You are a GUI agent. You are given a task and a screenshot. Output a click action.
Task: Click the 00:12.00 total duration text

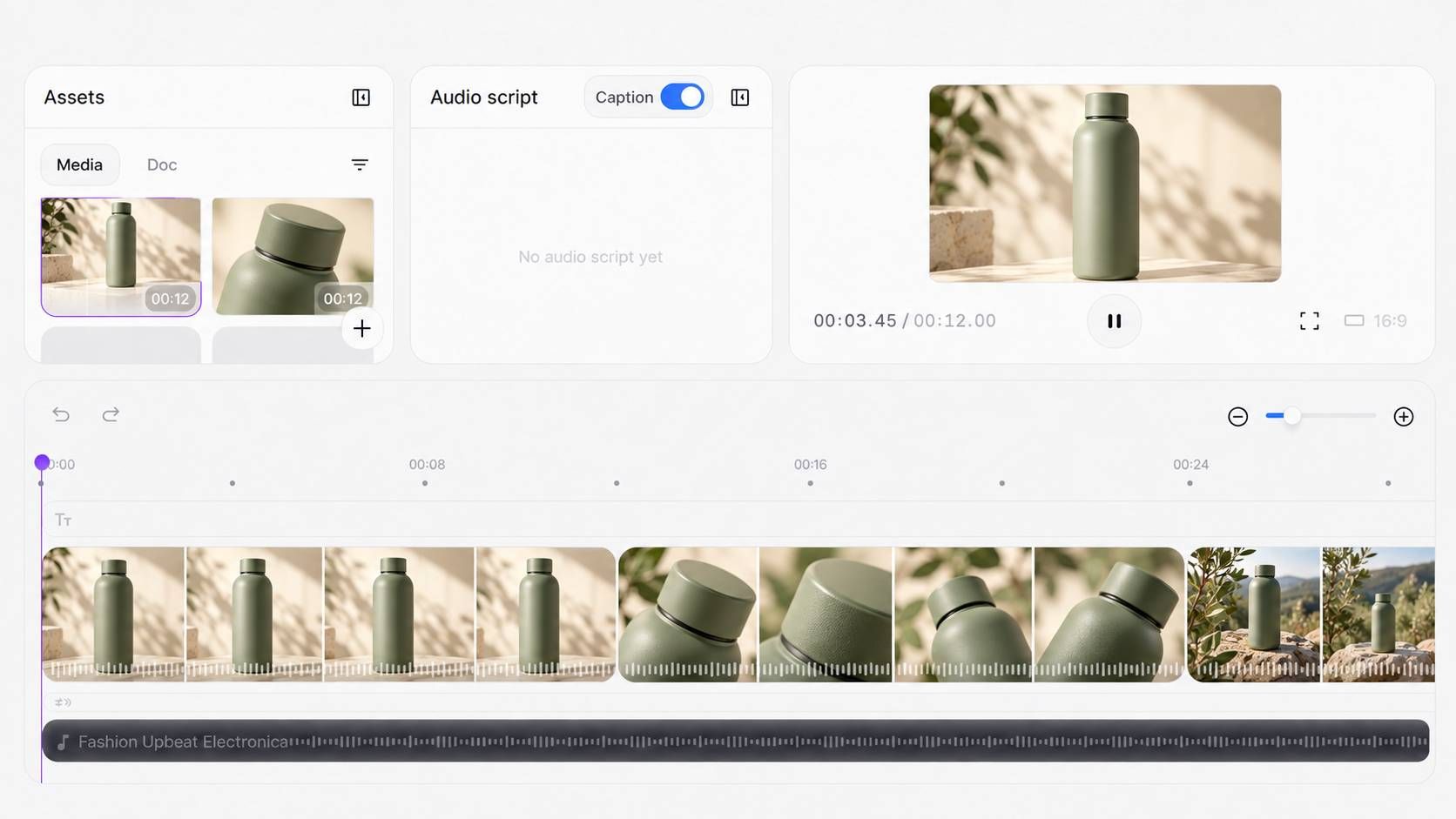coord(954,321)
